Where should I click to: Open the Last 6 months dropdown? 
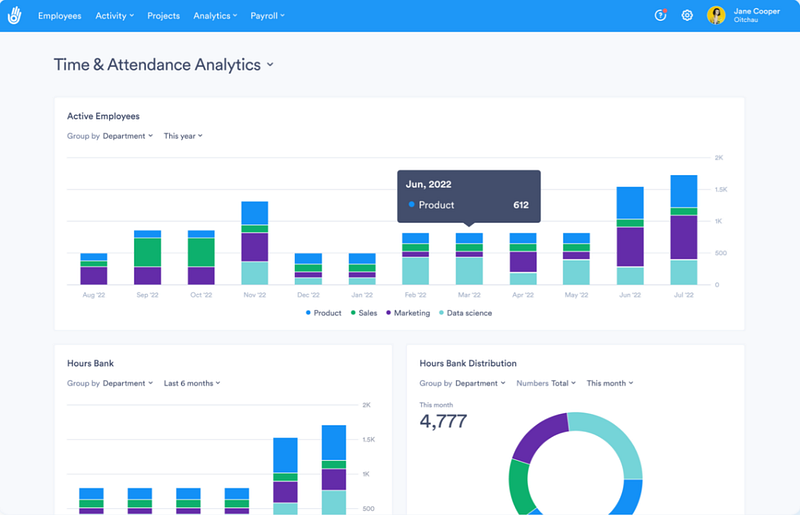tap(192, 383)
